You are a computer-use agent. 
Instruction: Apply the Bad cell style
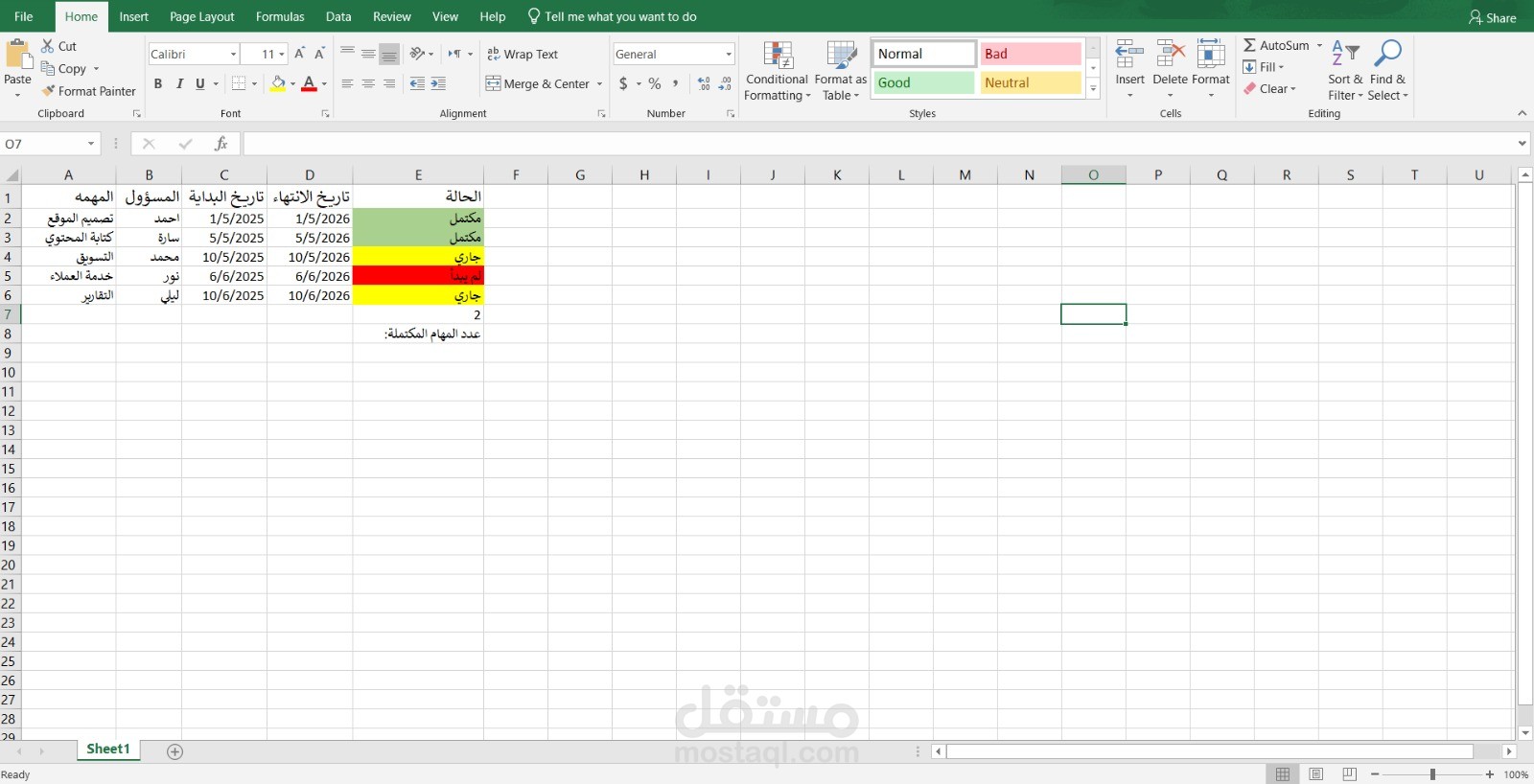click(x=1031, y=54)
